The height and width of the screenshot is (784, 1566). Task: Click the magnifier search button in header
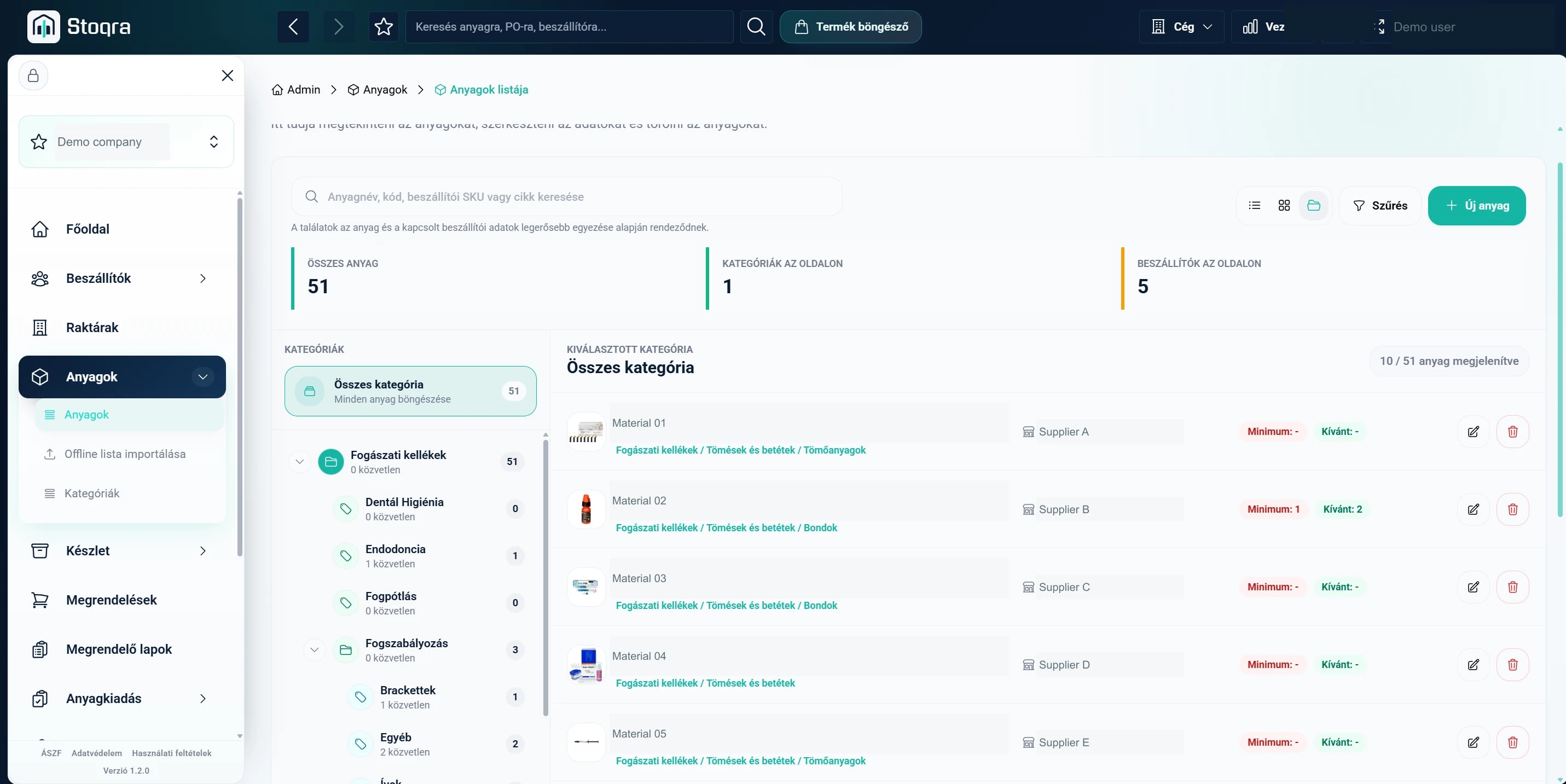pos(756,27)
